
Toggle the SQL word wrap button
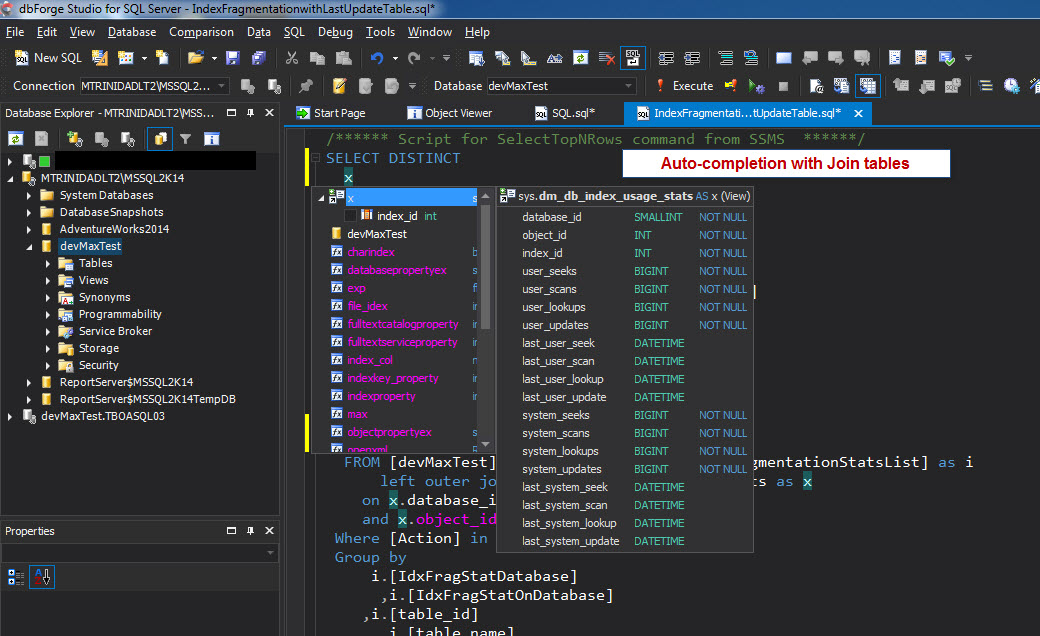coord(633,58)
